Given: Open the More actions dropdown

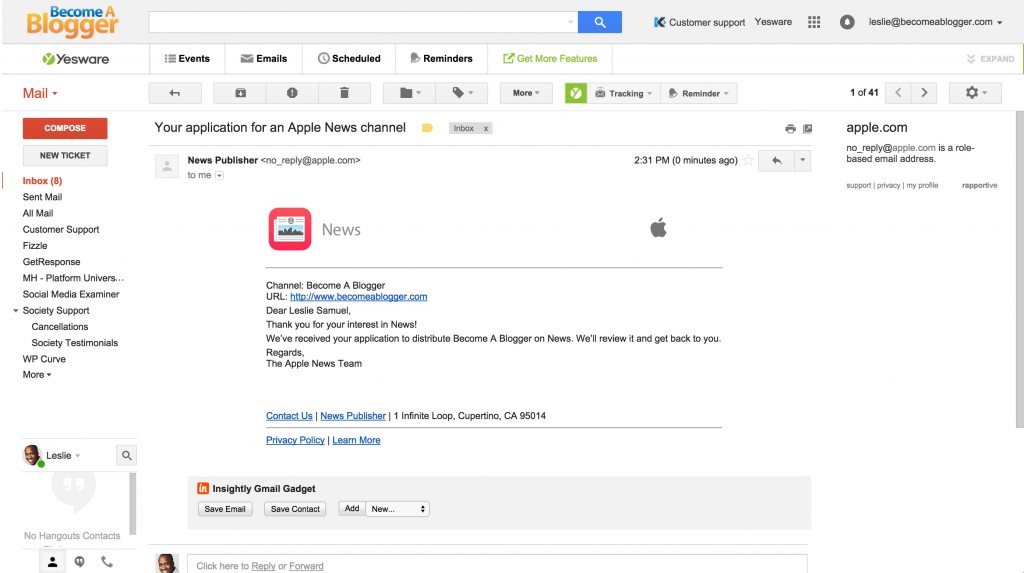Looking at the screenshot, I should point(526,93).
